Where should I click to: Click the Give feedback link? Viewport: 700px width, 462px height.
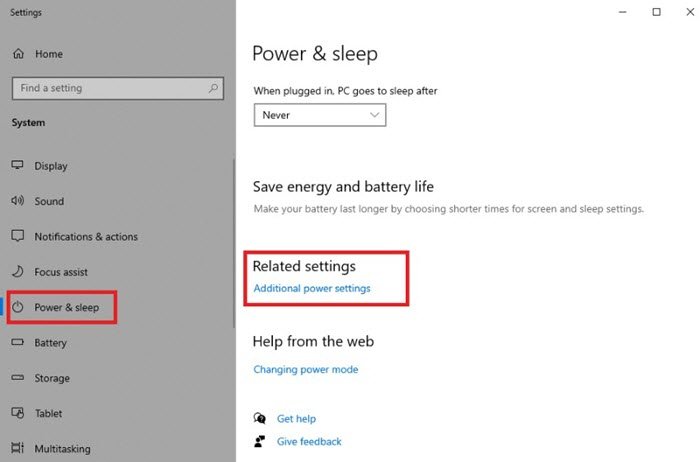(309, 441)
